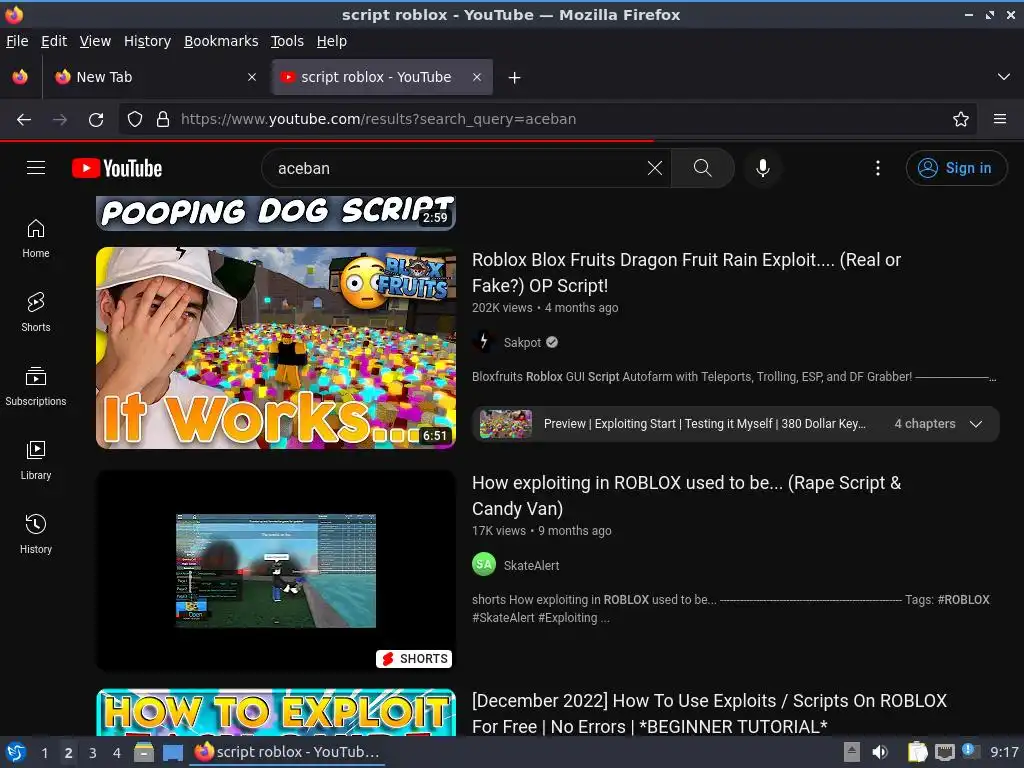Select the script roblox - YouTube tab
This screenshot has height=768, width=1024.
pos(383,77)
